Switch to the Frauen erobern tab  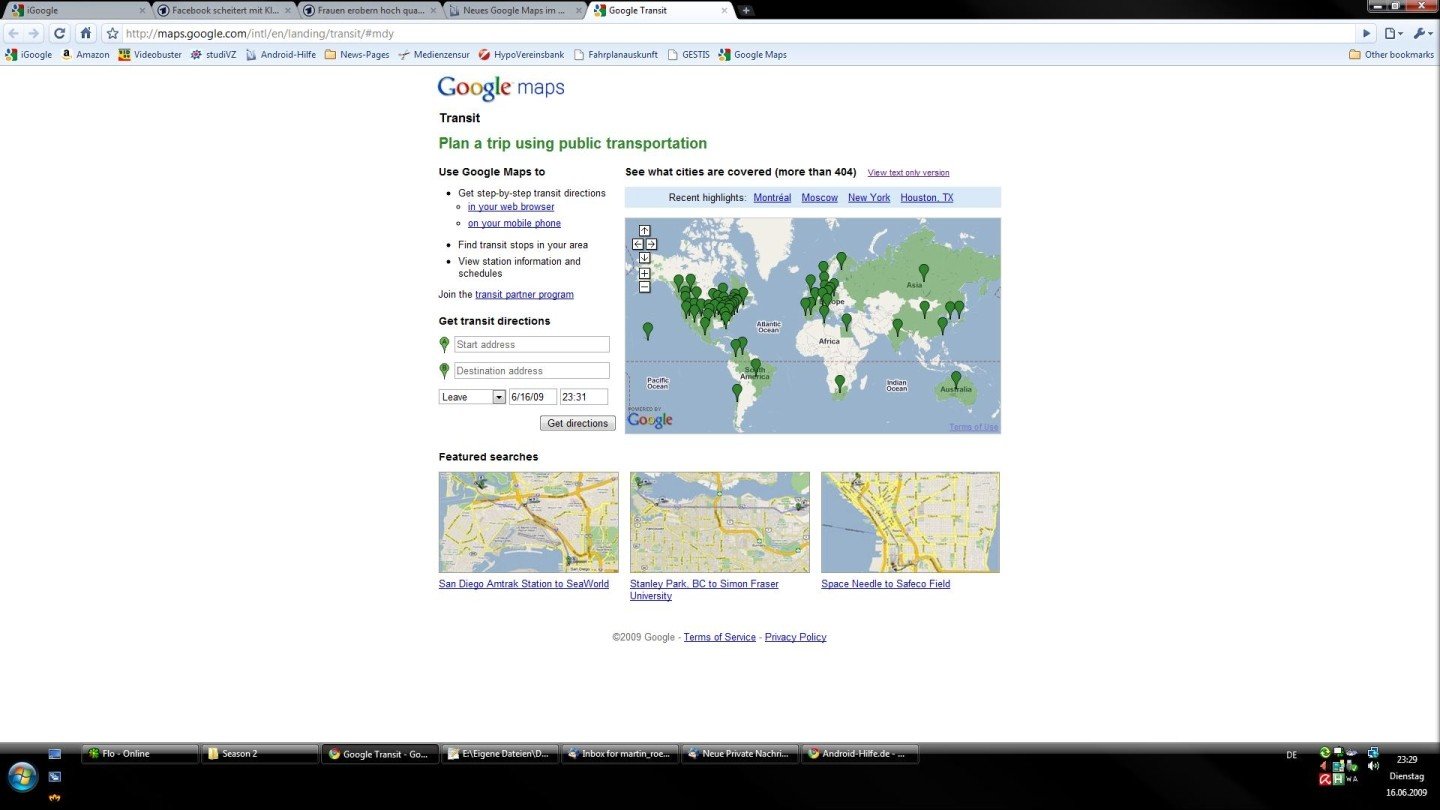tap(368, 10)
